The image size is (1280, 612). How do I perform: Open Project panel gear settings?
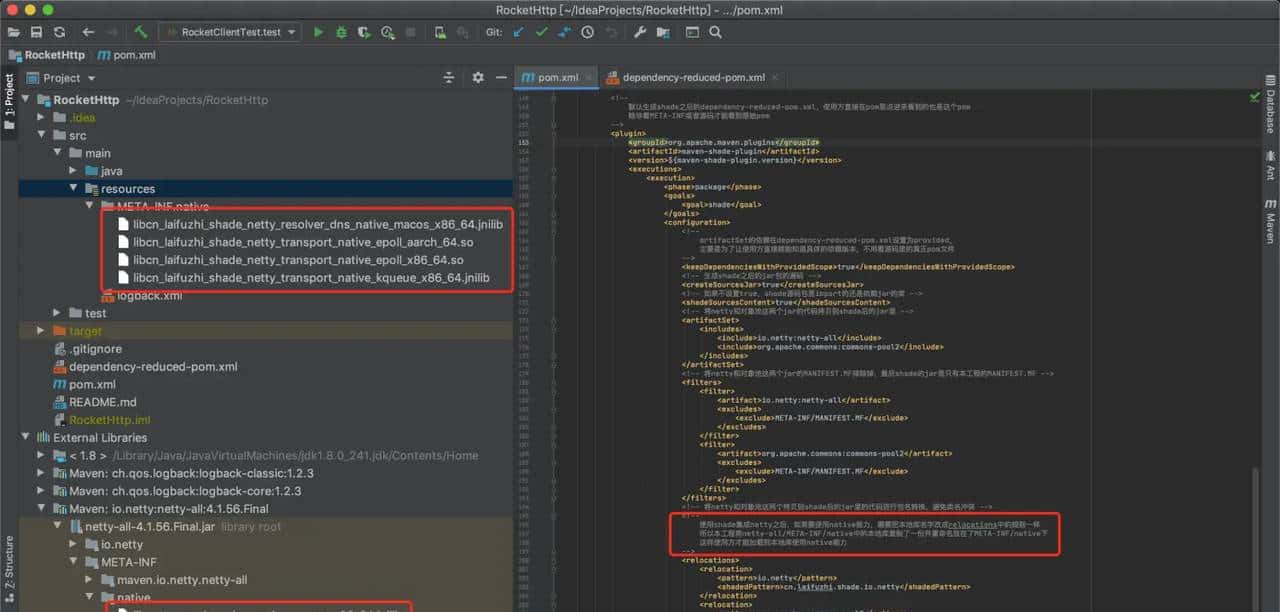(x=478, y=77)
